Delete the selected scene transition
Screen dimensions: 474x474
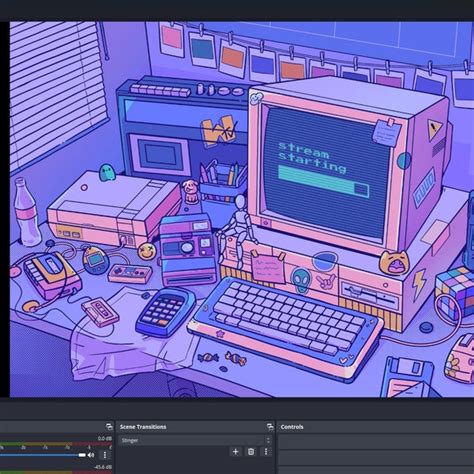click(251, 452)
